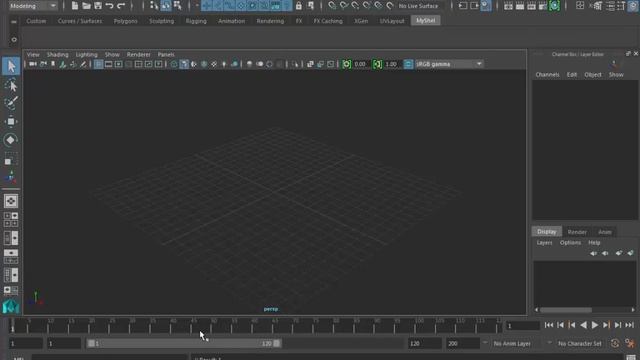
Task: Select the Select by hierarchy mode icon
Action: 154,6
